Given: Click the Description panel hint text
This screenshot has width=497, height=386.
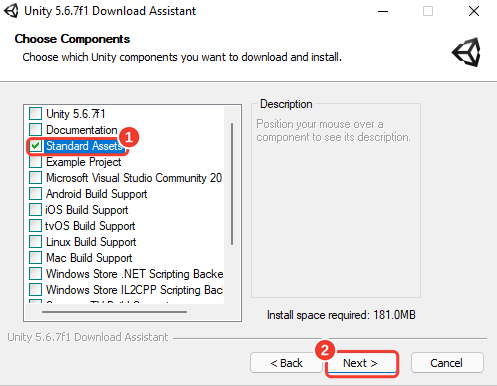Looking at the screenshot, I should point(333,130).
